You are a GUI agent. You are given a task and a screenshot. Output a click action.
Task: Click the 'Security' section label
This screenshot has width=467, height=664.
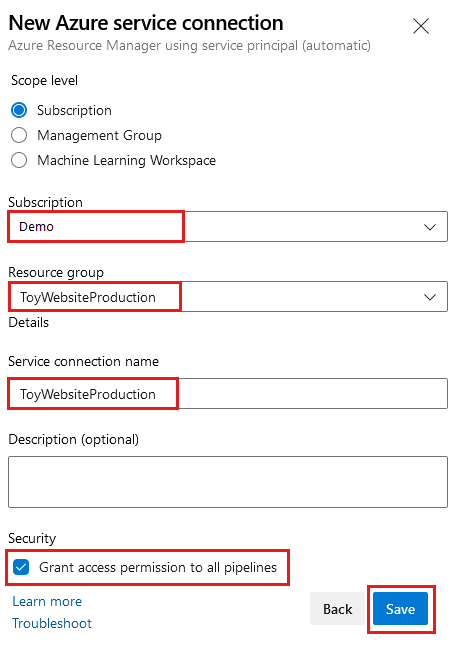point(32,538)
